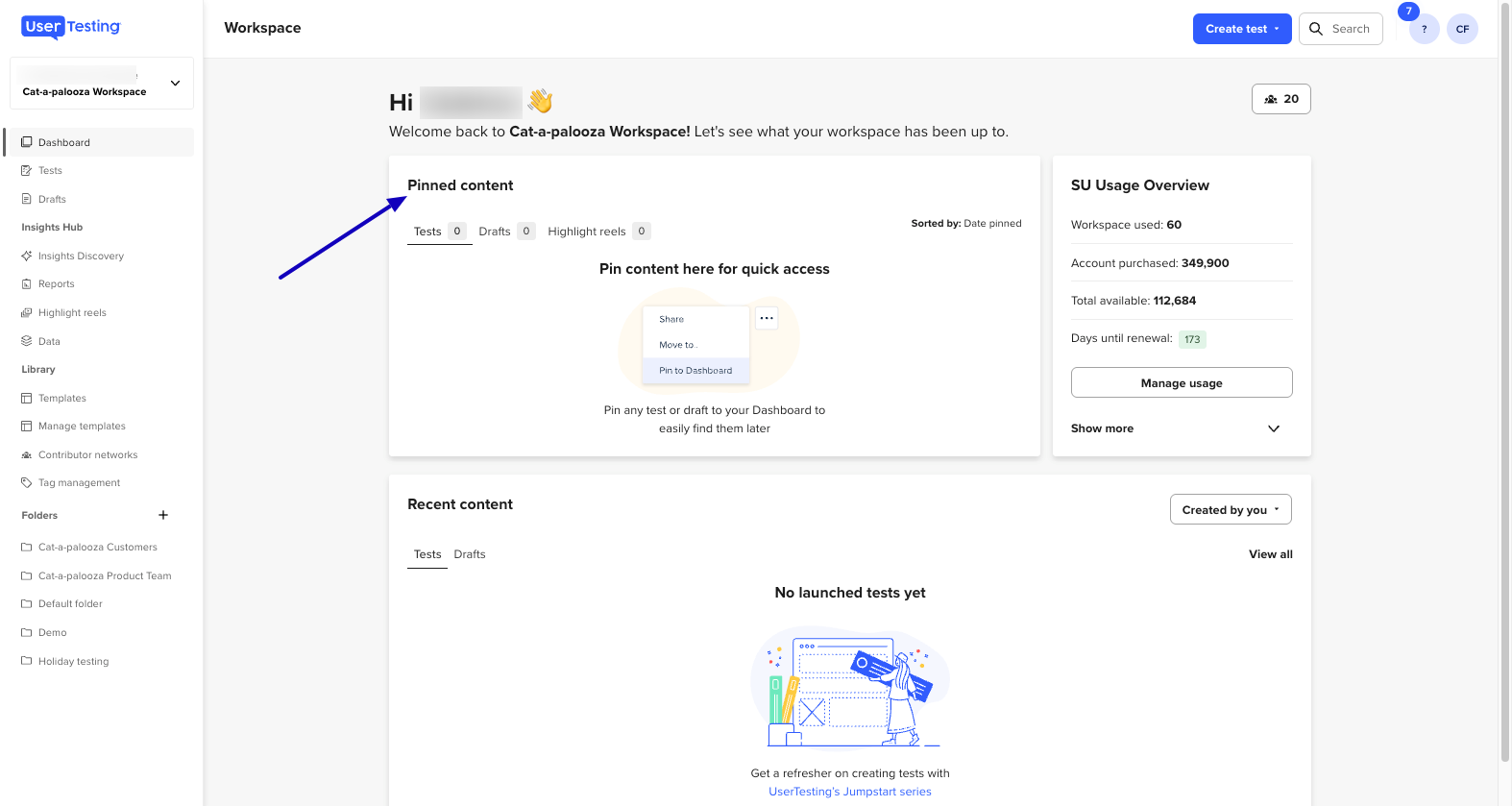The height and width of the screenshot is (806, 1512).
Task: Switch to the Highlight reels tab
Action: tap(598, 232)
